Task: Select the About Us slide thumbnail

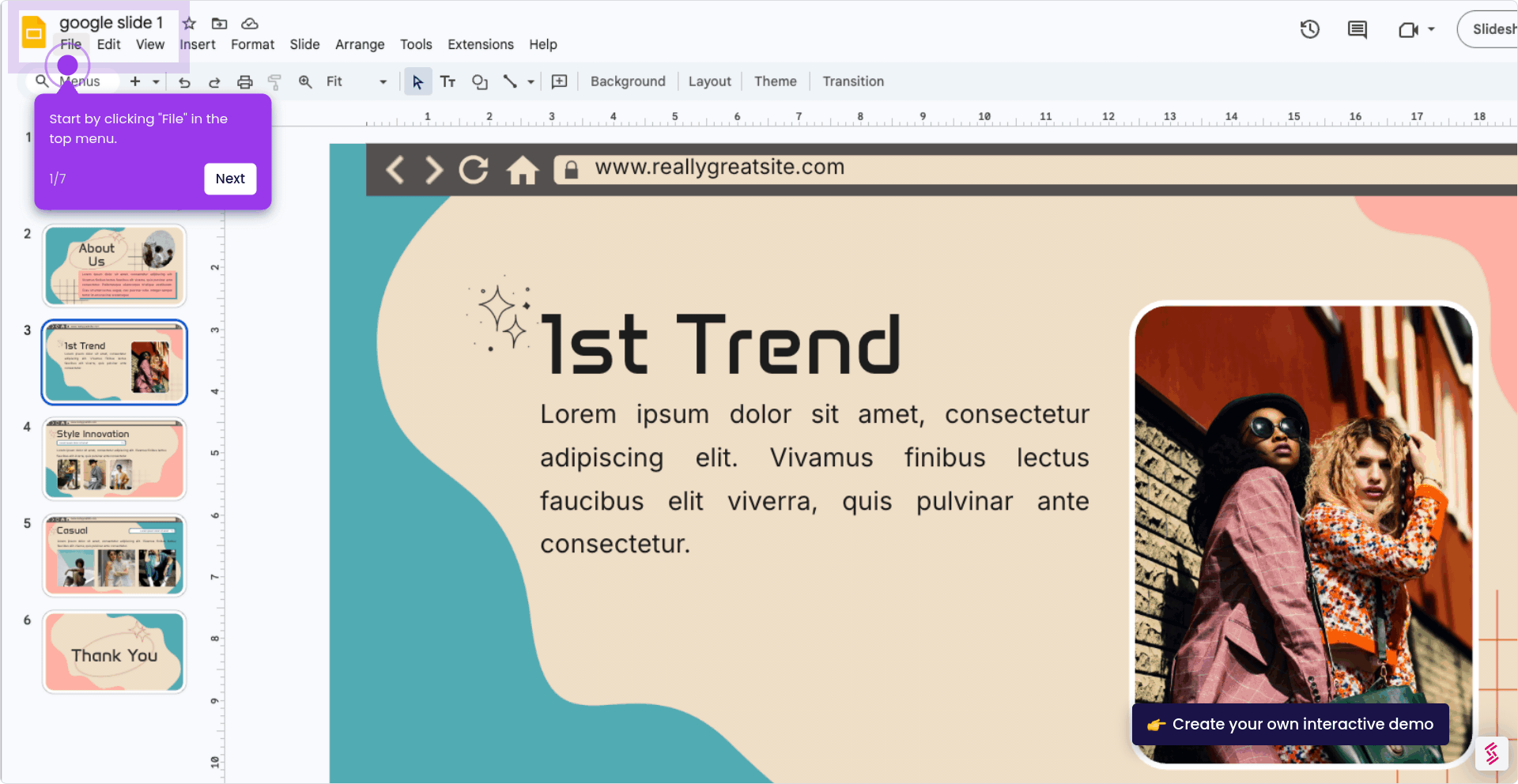Action: pyautogui.click(x=115, y=266)
